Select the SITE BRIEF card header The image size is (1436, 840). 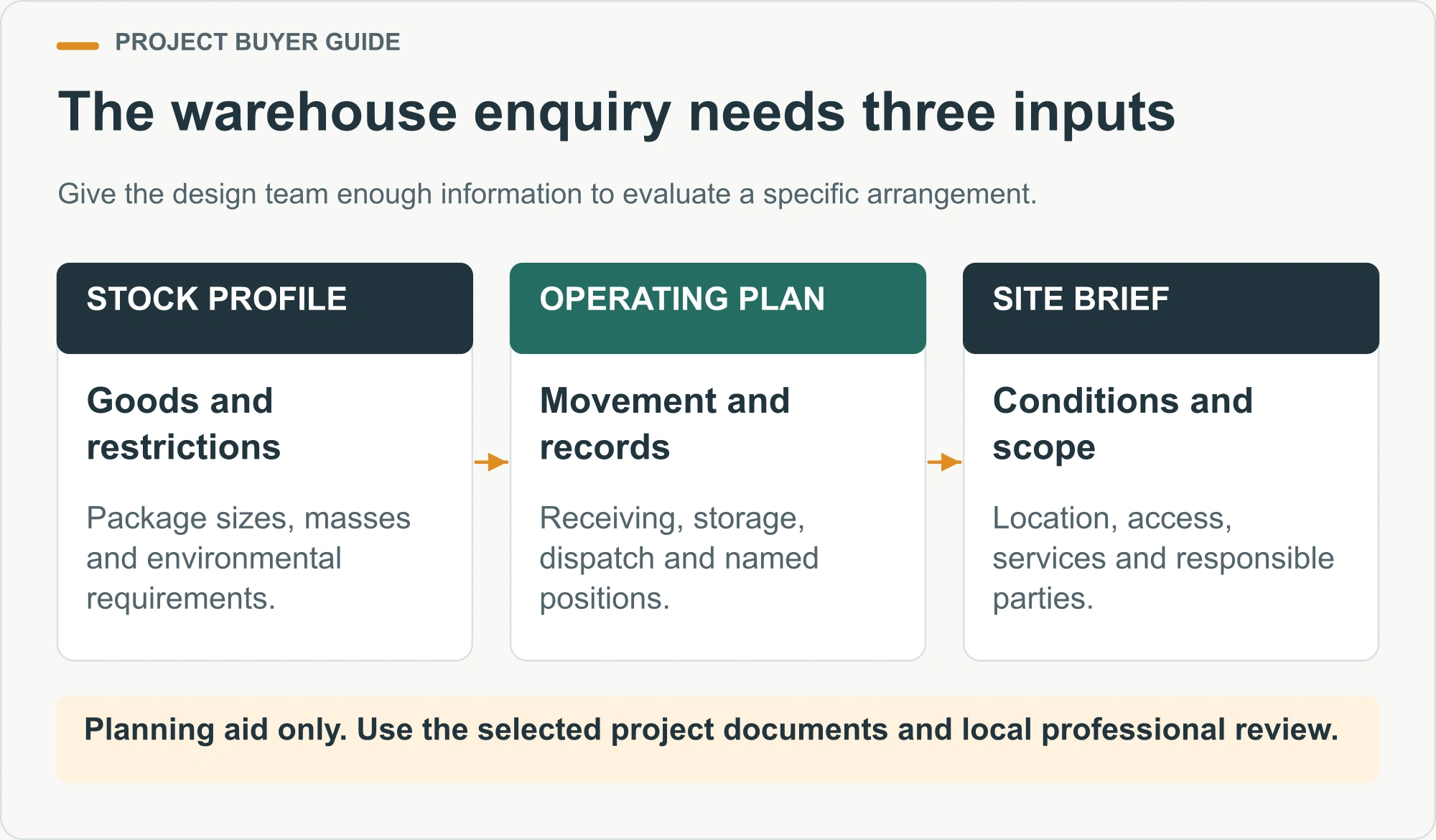pos(1171,308)
